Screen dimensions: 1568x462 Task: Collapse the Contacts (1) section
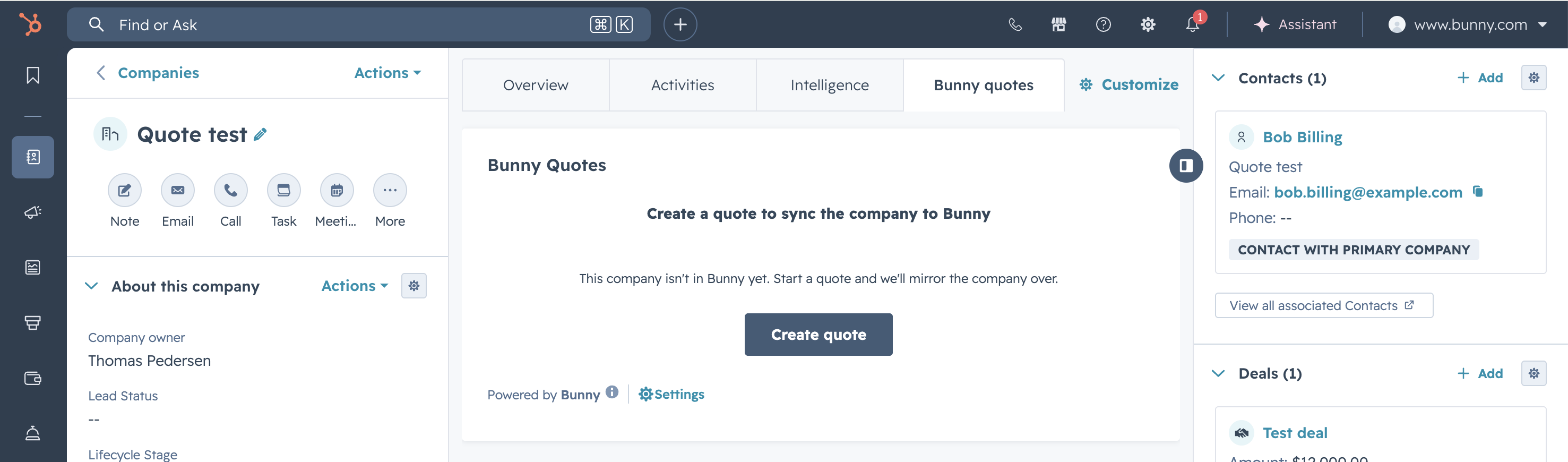(1218, 78)
